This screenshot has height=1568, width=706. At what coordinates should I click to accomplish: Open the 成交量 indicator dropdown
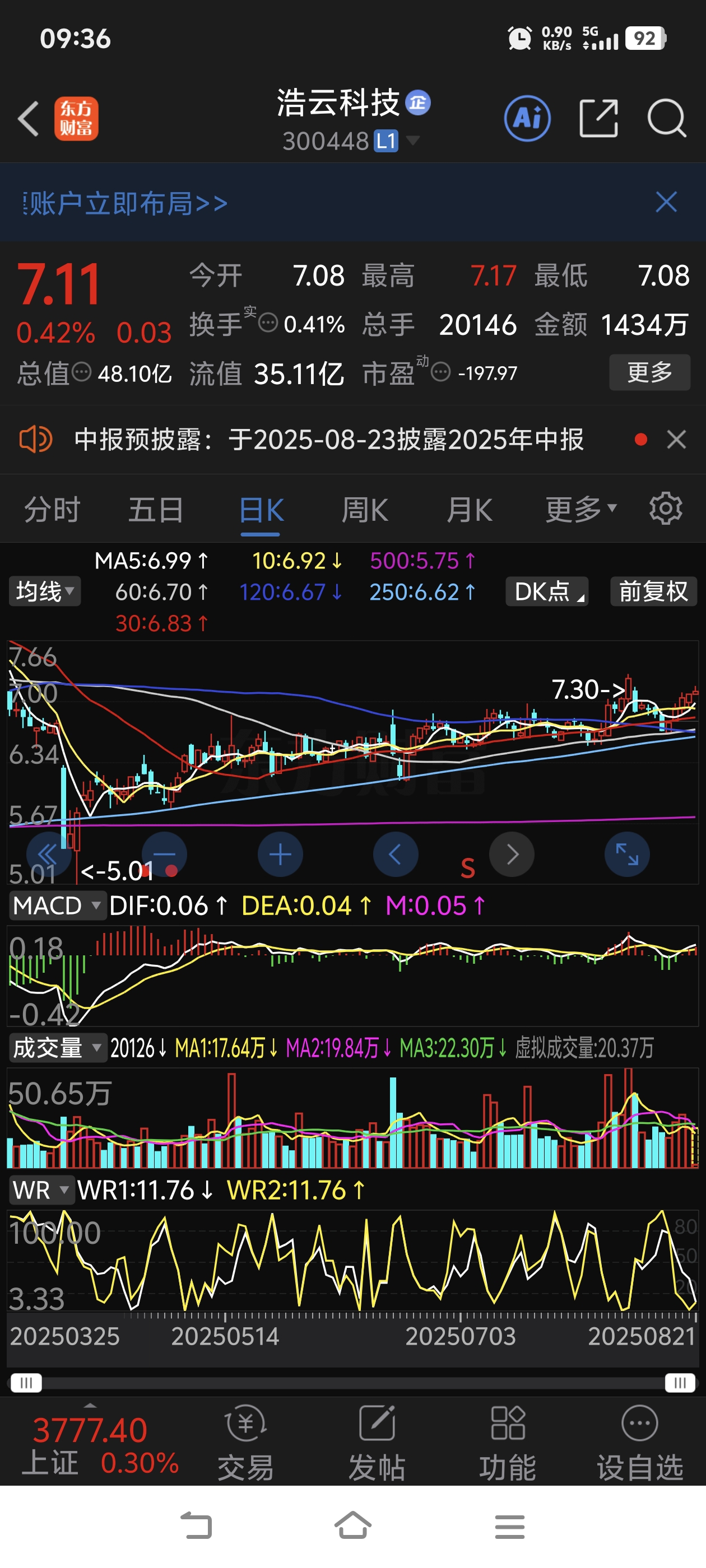click(57, 1048)
